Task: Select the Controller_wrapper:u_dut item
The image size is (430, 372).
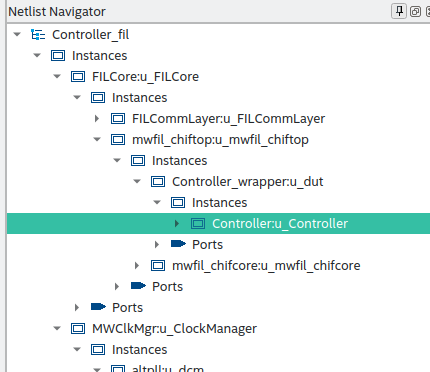Action: coord(247,182)
